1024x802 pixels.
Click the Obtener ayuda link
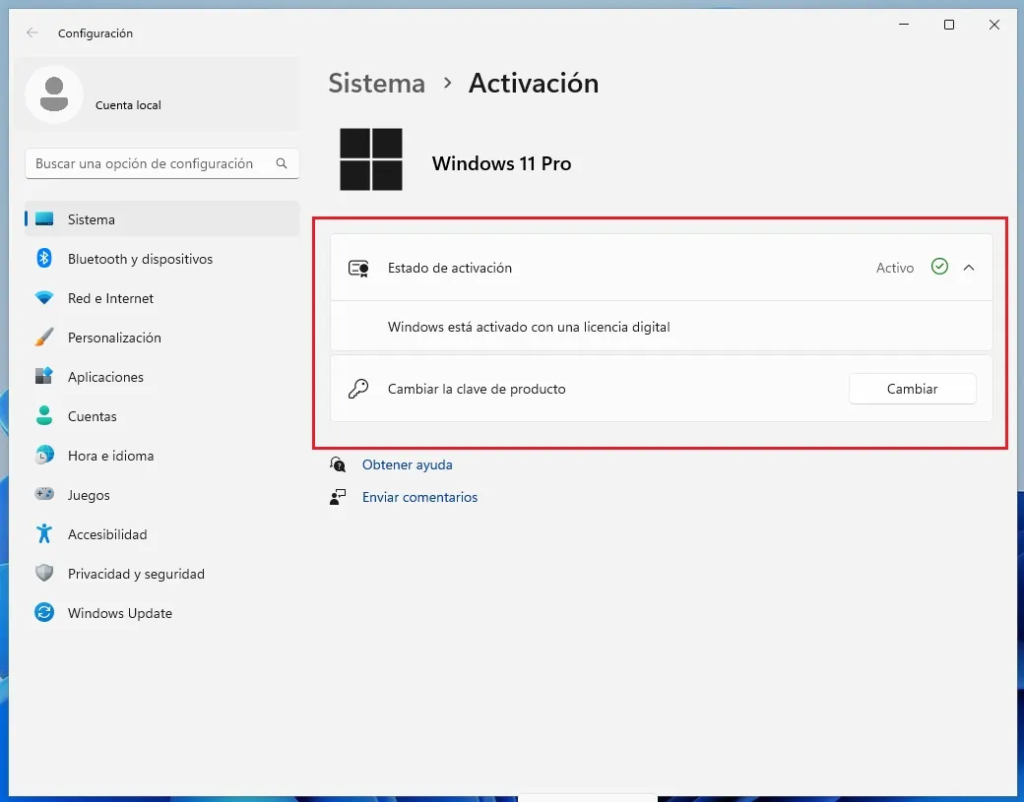tap(408, 464)
